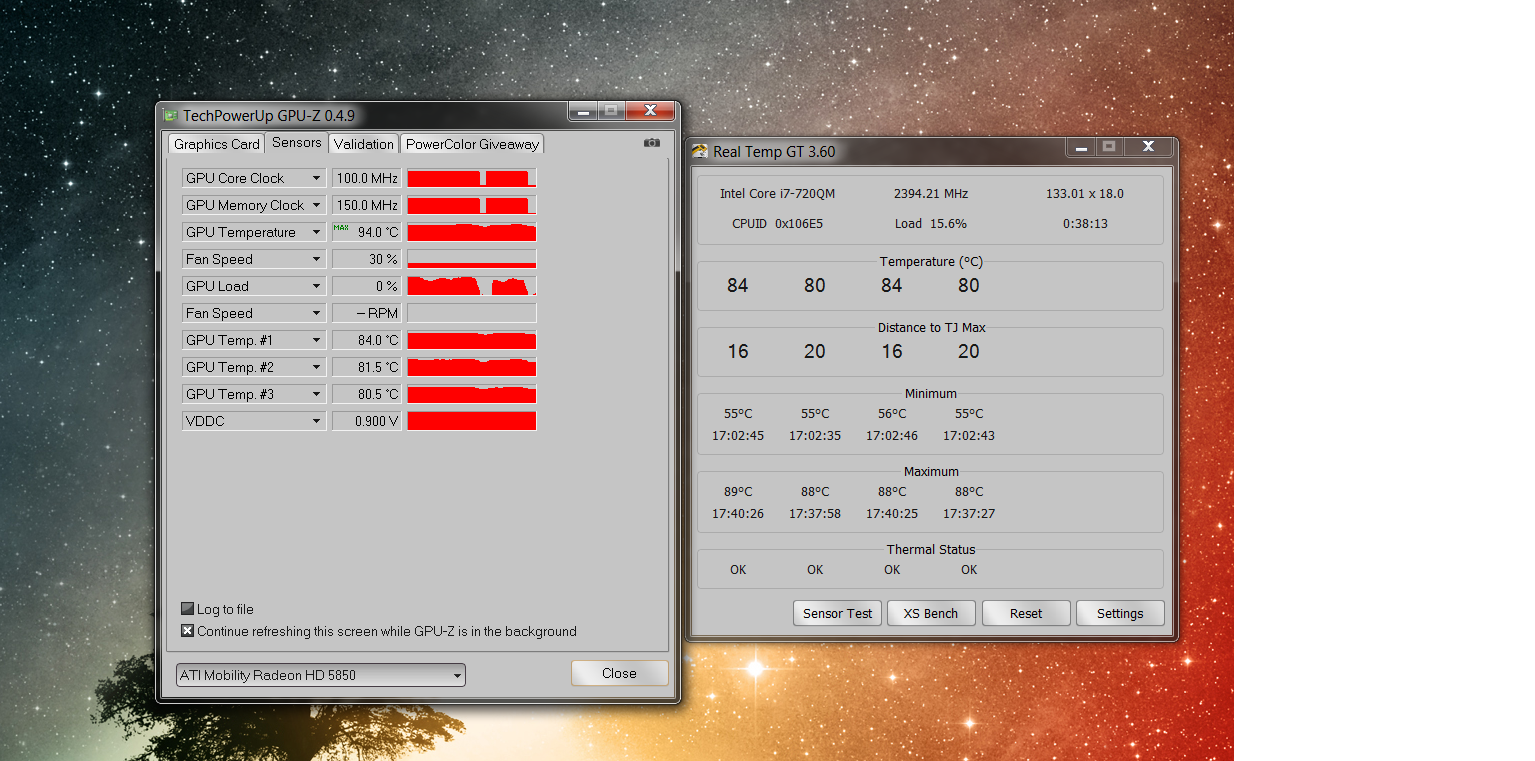Open the Fan Speed percent sensor dropdown
This screenshot has height=761, width=1535.
tap(254, 259)
